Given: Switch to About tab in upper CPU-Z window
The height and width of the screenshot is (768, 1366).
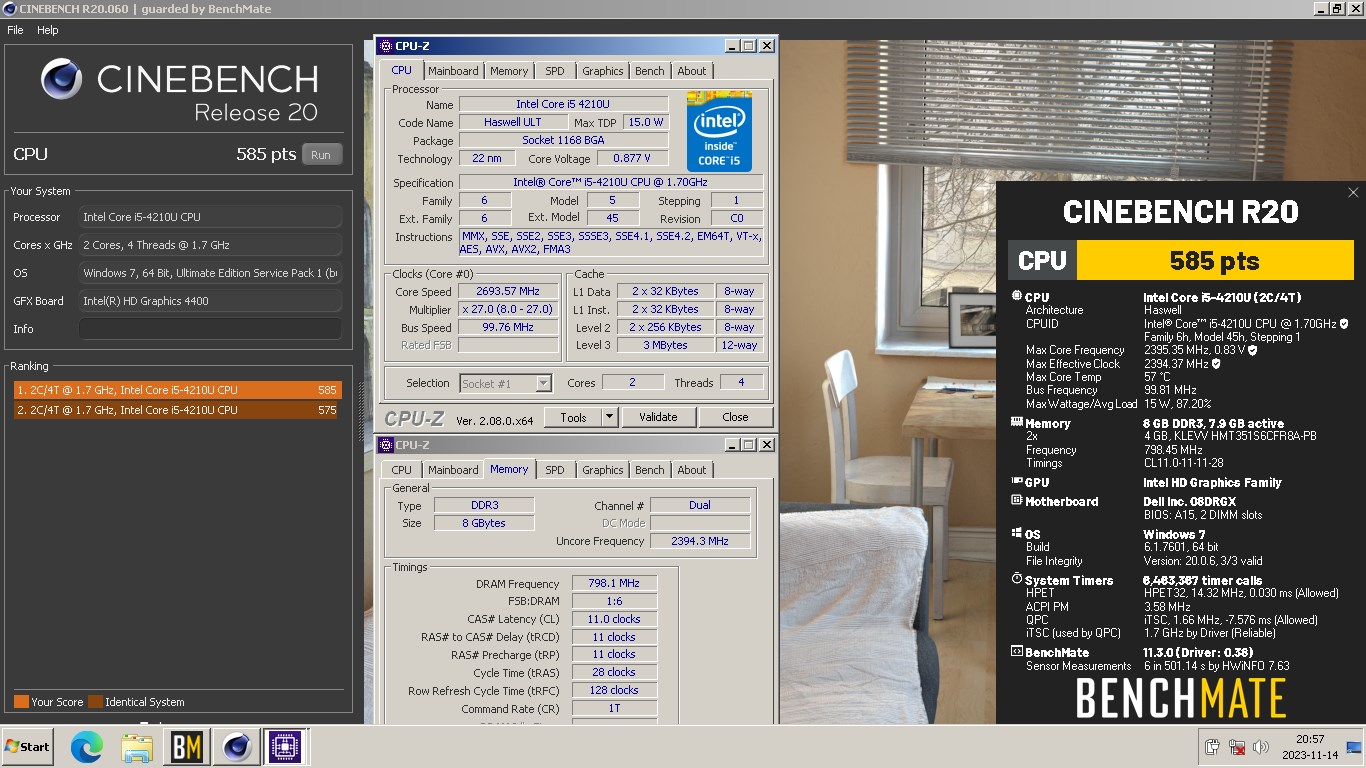Looking at the screenshot, I should [692, 71].
